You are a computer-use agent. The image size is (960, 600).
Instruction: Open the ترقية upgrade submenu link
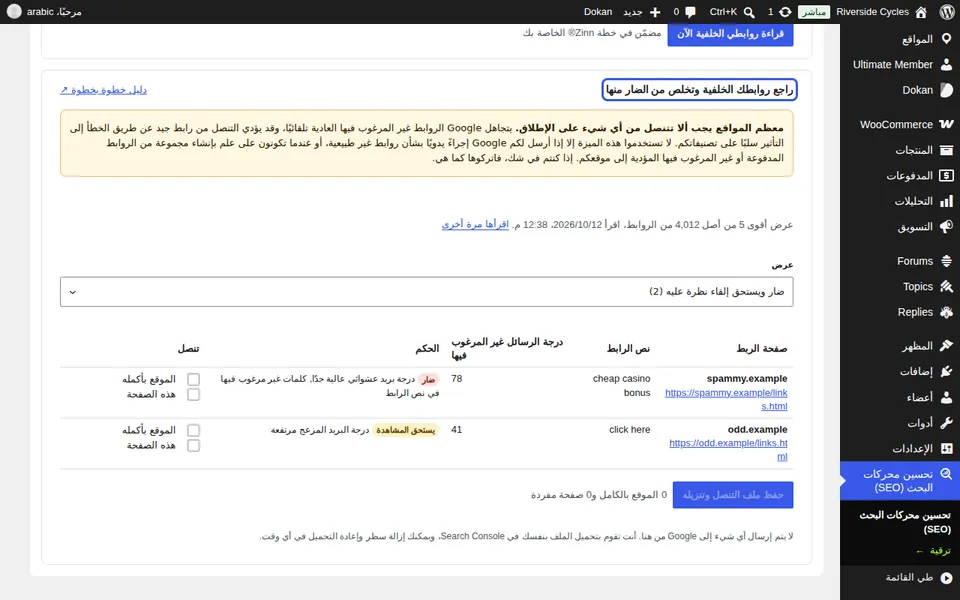(933, 551)
